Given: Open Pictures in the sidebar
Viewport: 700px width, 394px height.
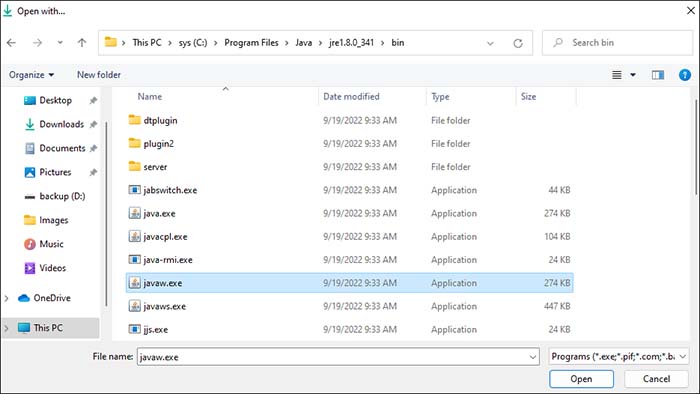Looking at the screenshot, I should [55, 172].
